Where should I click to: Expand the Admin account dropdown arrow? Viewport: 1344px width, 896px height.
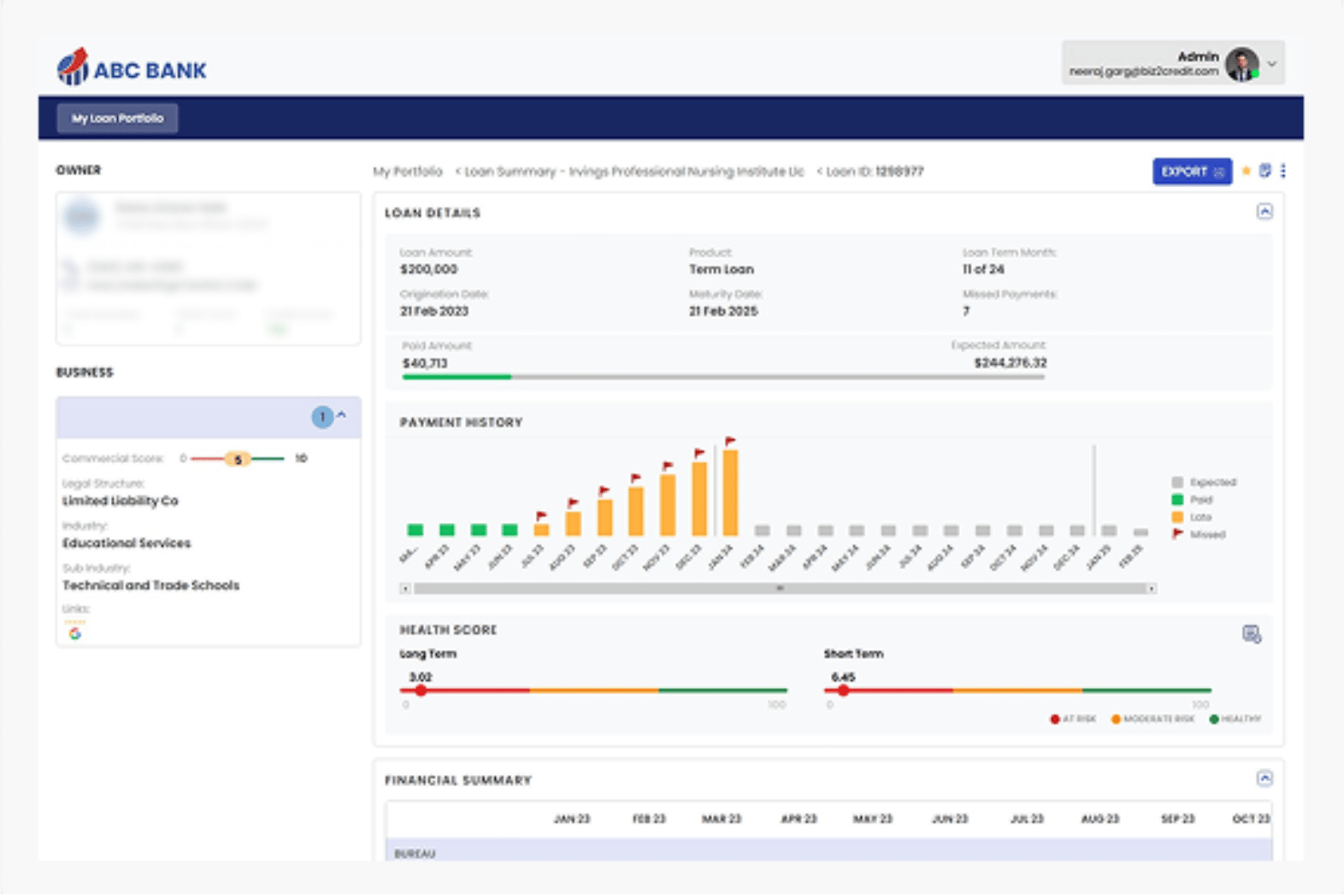[x=1272, y=64]
